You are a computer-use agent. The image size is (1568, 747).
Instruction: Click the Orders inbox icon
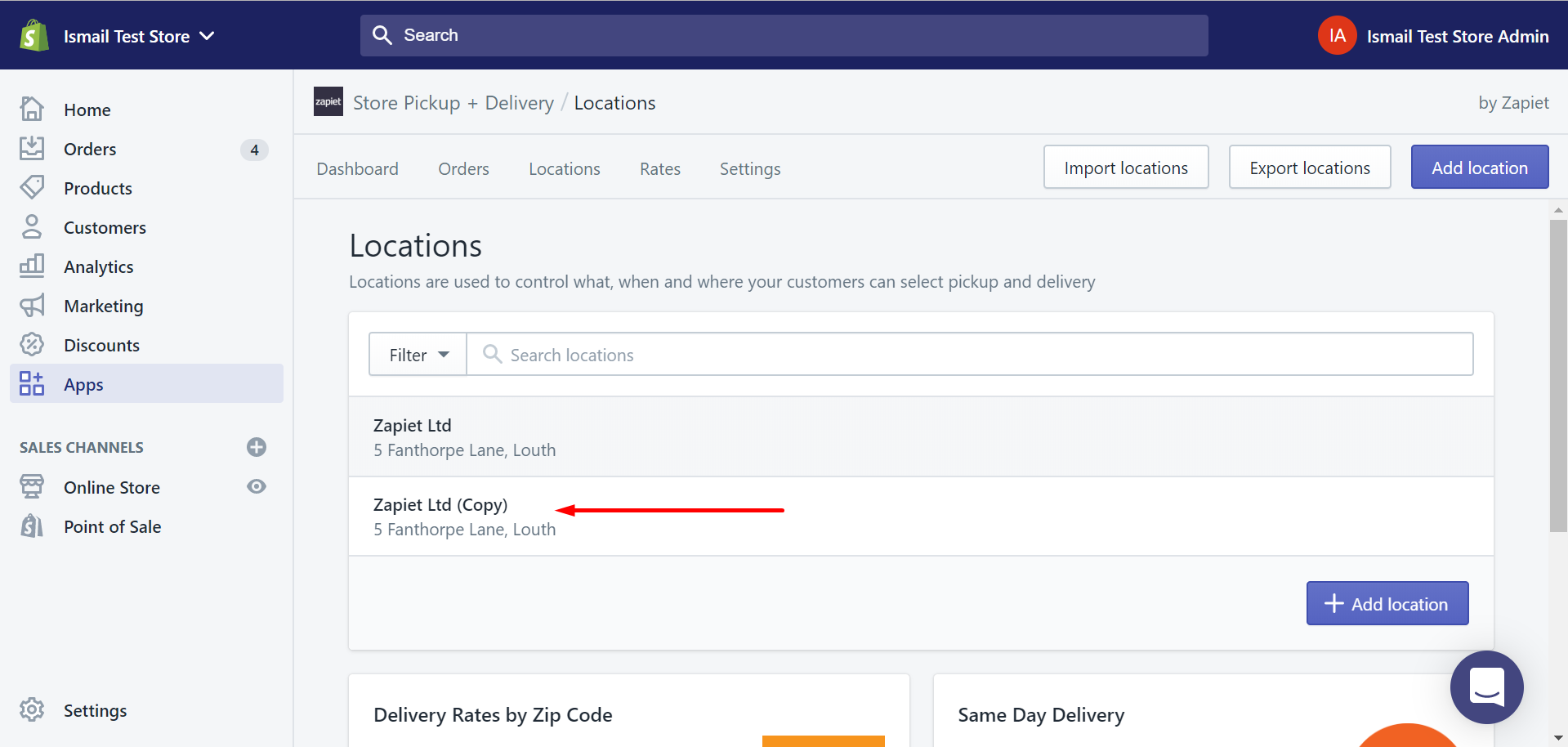coord(32,148)
